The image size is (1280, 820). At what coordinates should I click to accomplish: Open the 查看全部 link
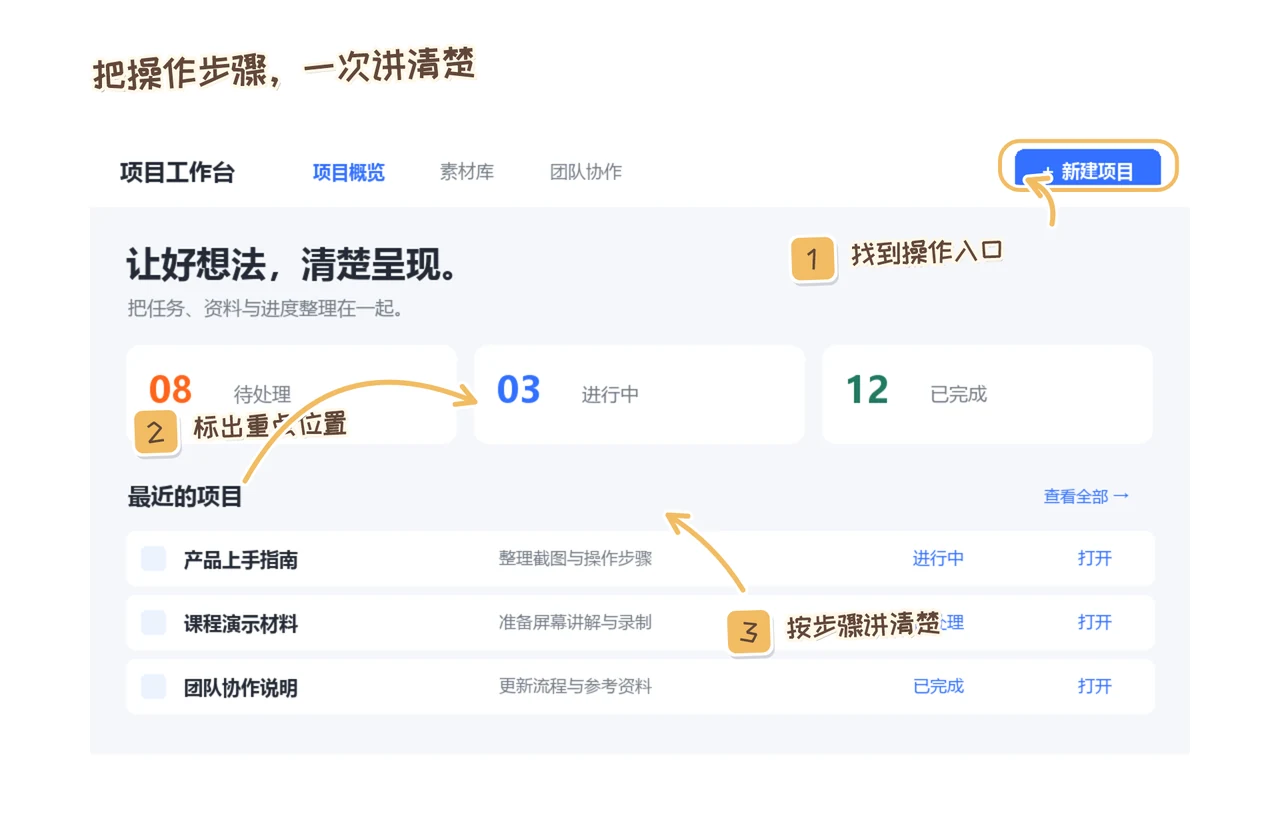(1086, 496)
